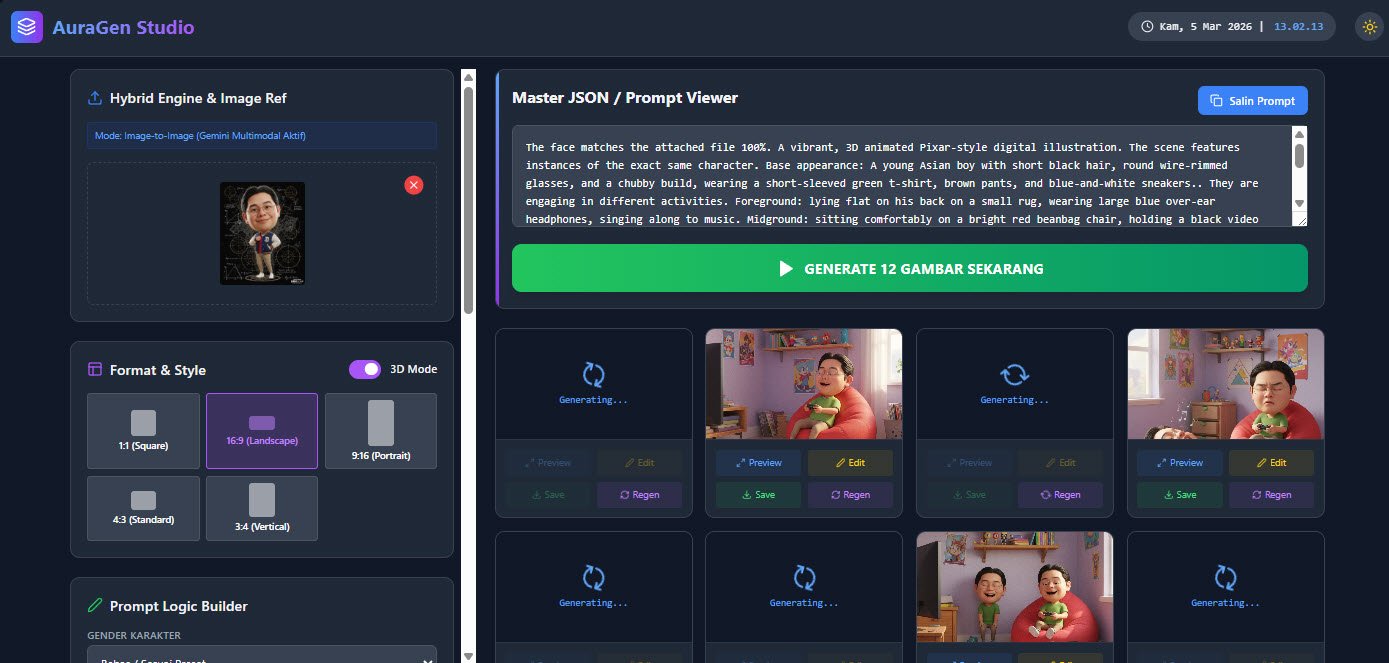
Task: Click the prompt viewer's scroll-down arrow
Action: click(x=1299, y=203)
